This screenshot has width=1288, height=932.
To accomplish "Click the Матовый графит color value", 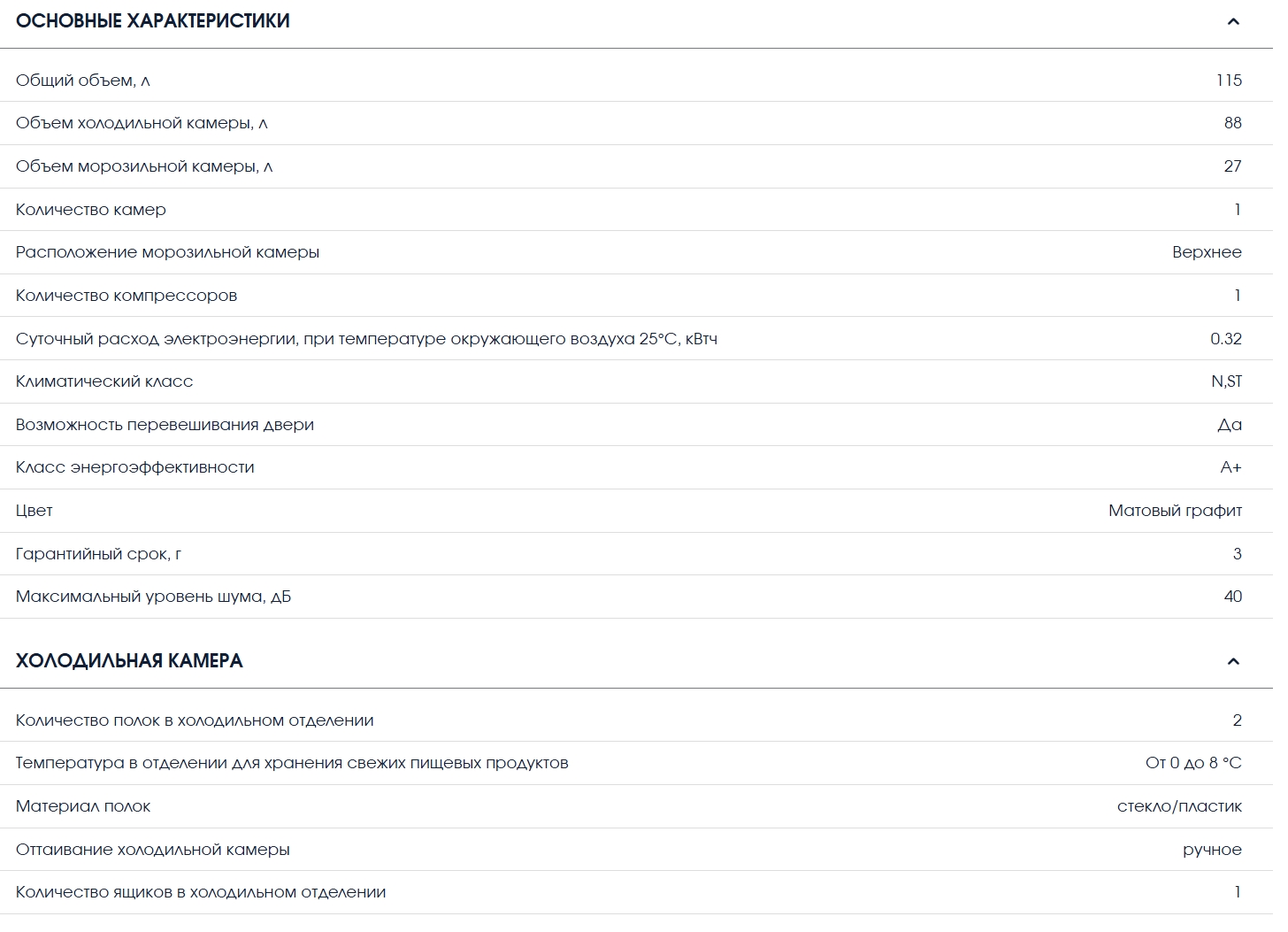I will click(1175, 511).
